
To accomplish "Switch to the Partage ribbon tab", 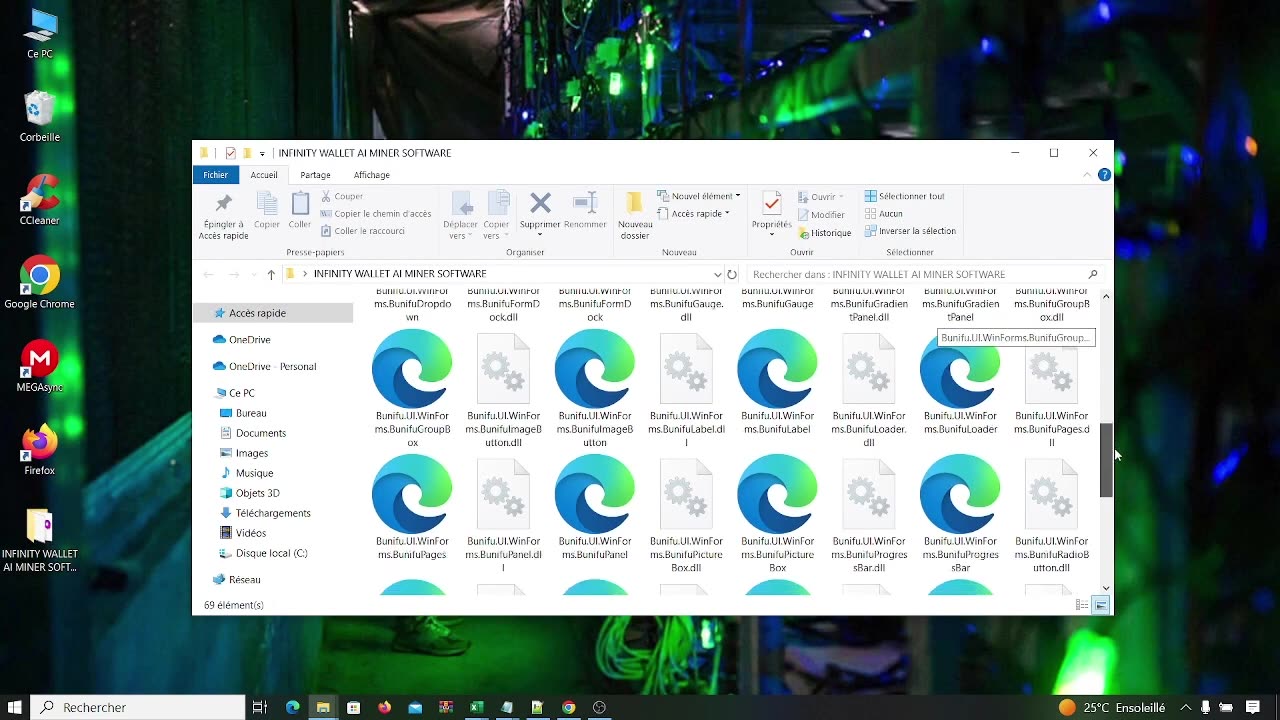I will tap(315, 175).
